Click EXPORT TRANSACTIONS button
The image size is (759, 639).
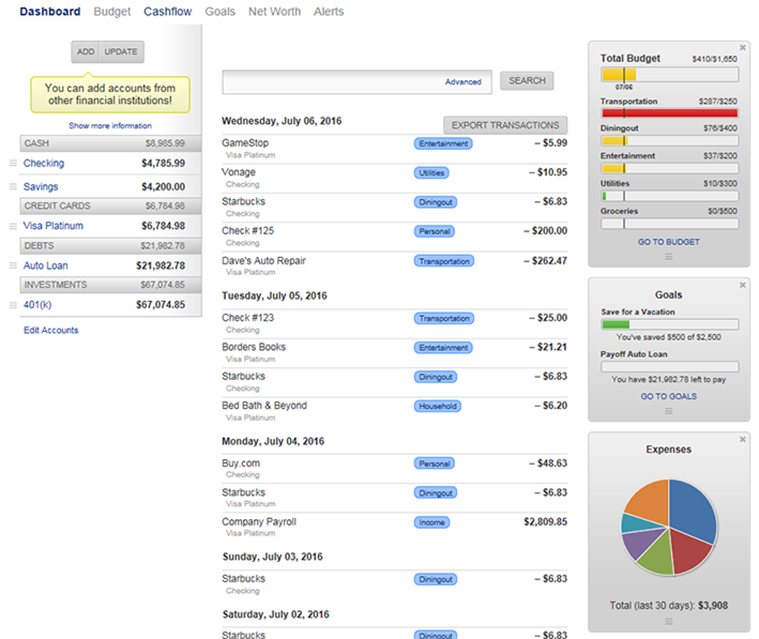click(505, 125)
